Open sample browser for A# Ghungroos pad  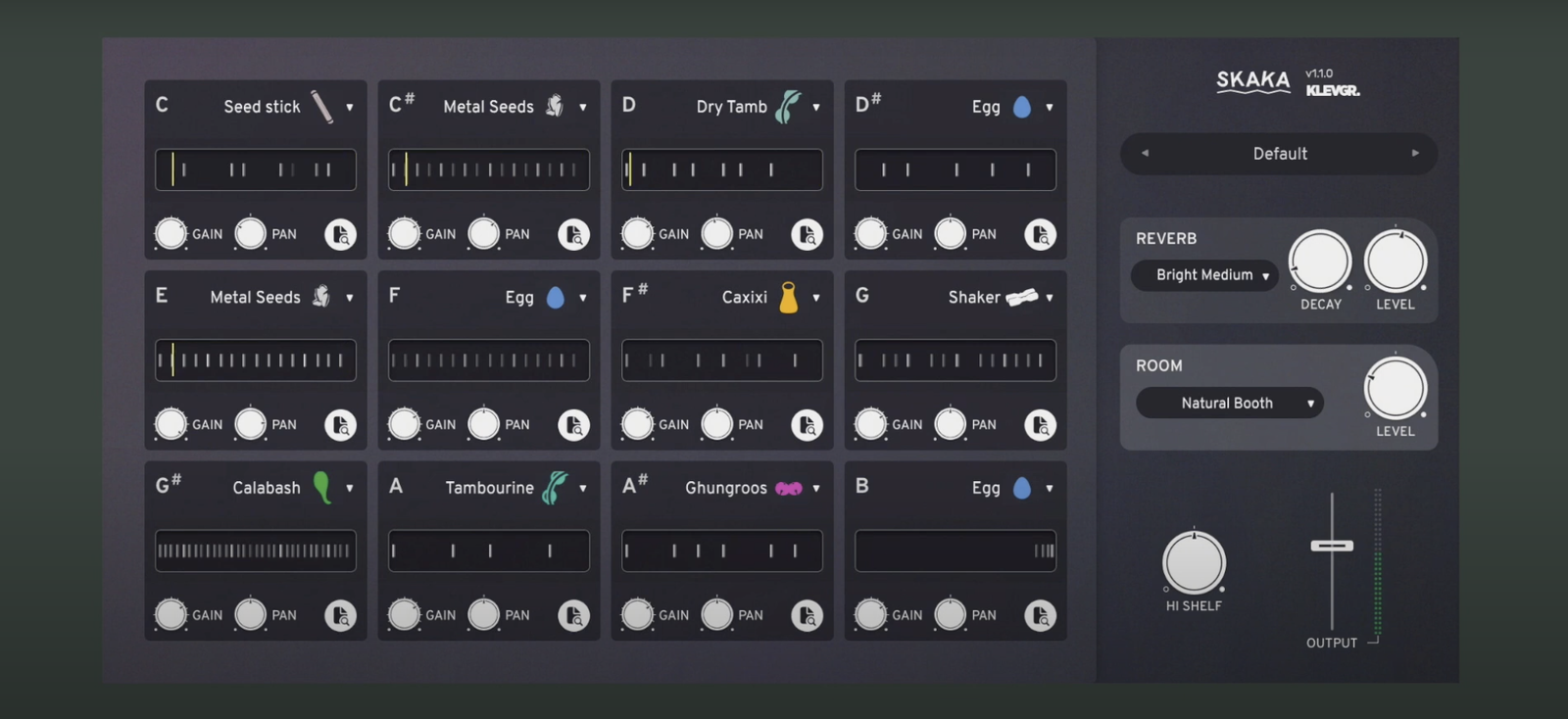click(807, 616)
